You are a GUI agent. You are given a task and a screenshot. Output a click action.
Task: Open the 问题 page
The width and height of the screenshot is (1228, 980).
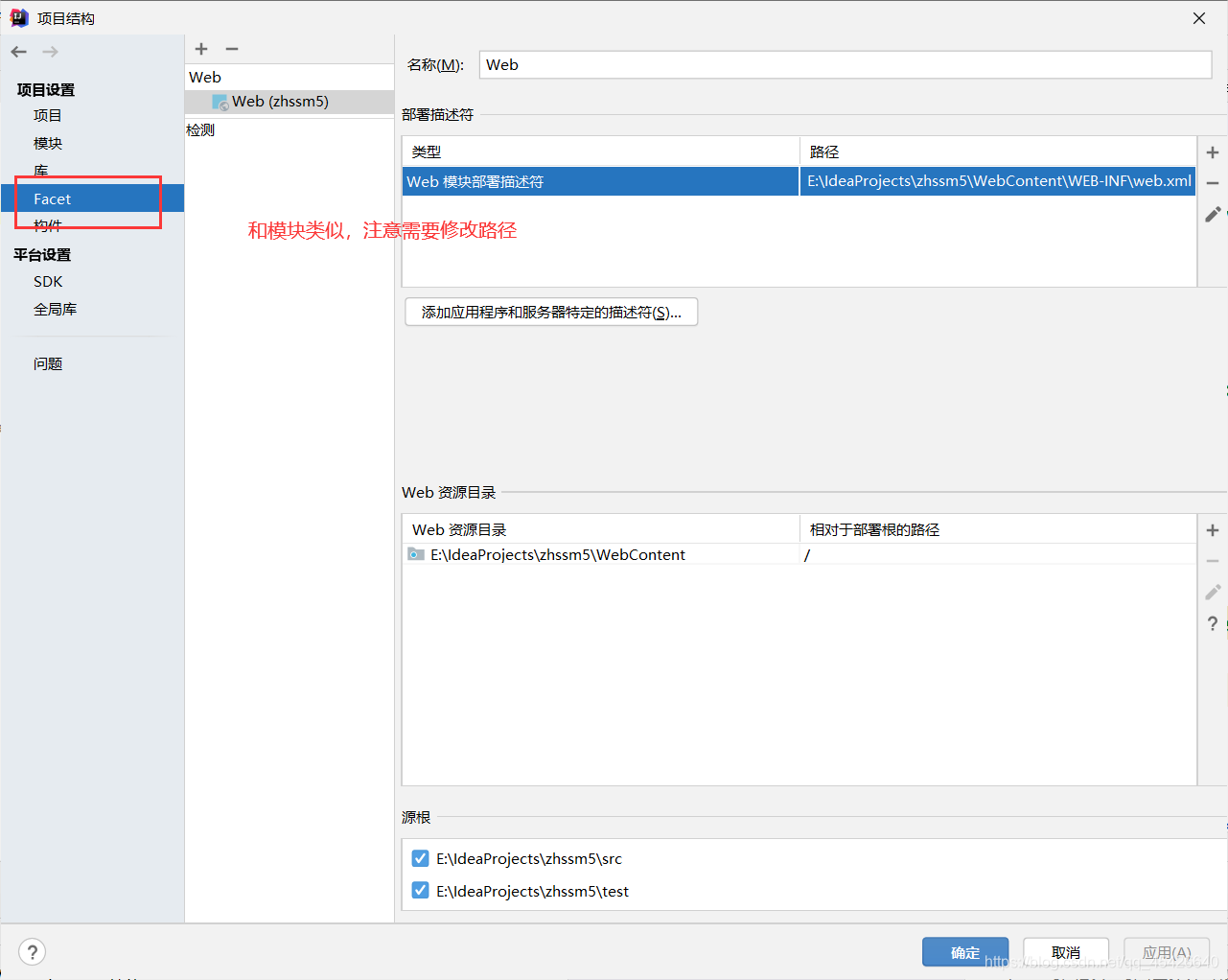(48, 364)
